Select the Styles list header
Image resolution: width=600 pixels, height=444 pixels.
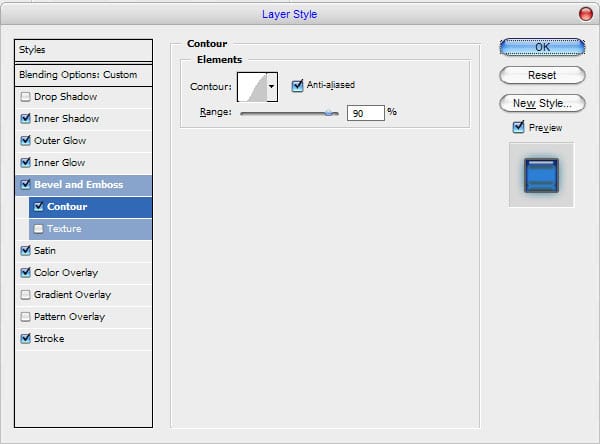(84, 50)
